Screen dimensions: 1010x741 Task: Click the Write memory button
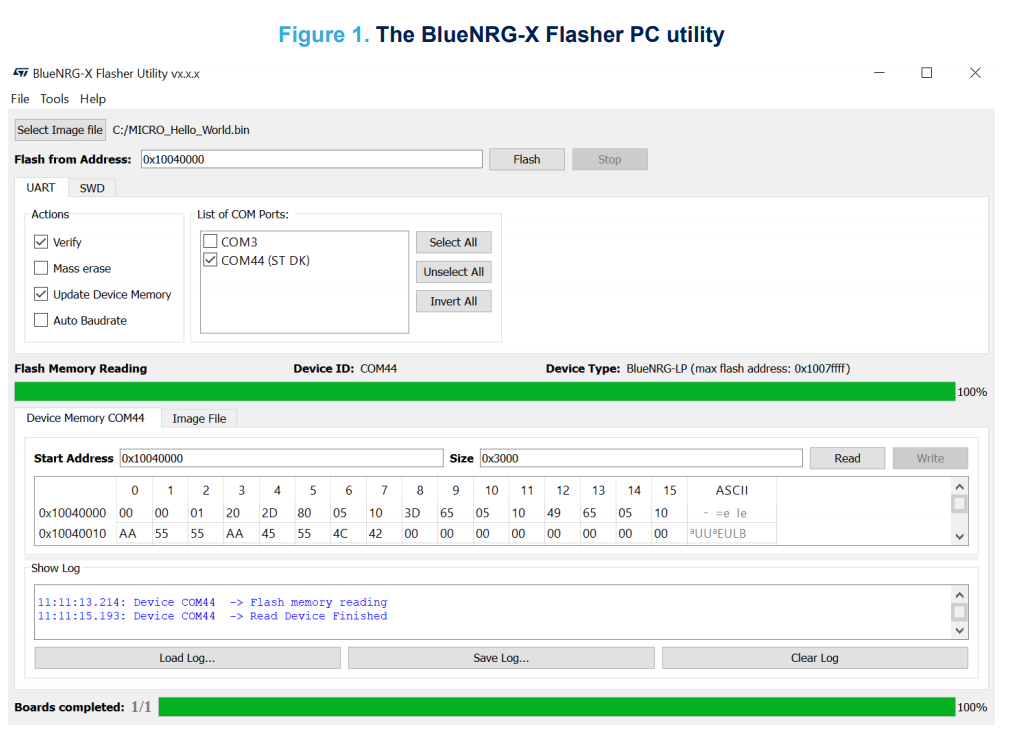point(930,458)
